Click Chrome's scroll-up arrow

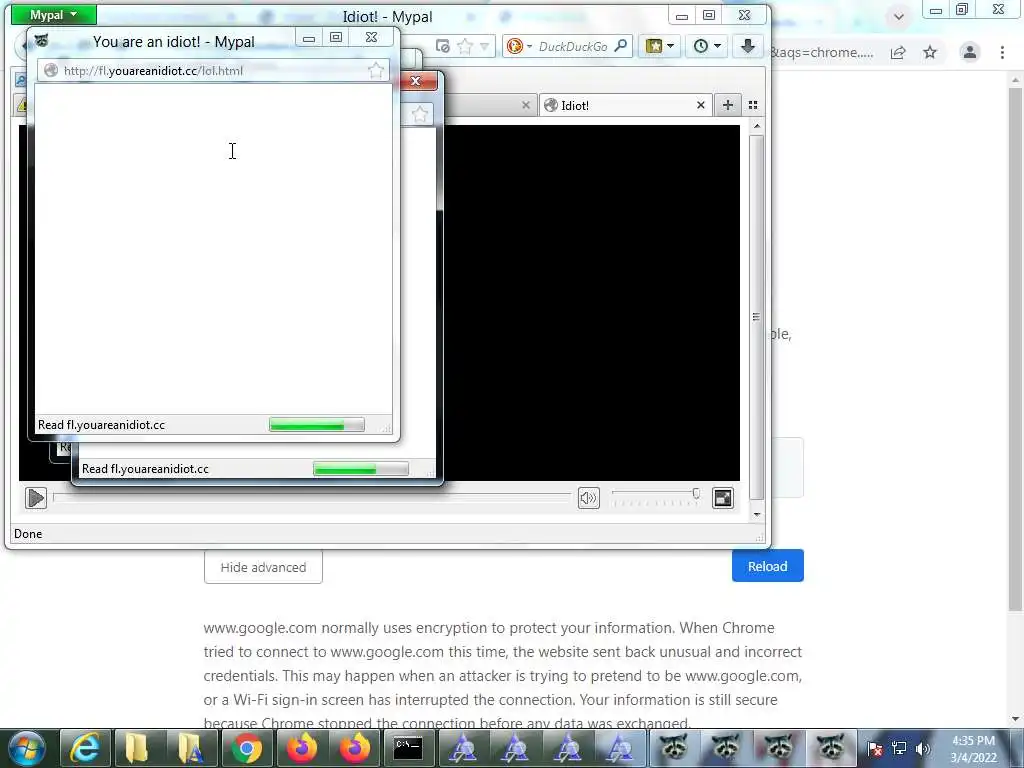click(x=1015, y=79)
